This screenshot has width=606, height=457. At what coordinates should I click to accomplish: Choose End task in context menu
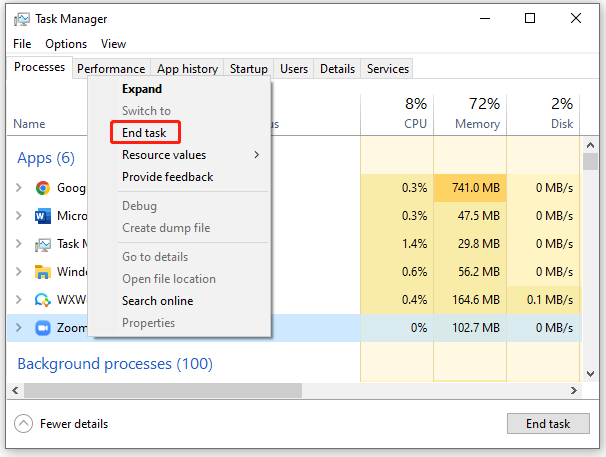point(144,133)
